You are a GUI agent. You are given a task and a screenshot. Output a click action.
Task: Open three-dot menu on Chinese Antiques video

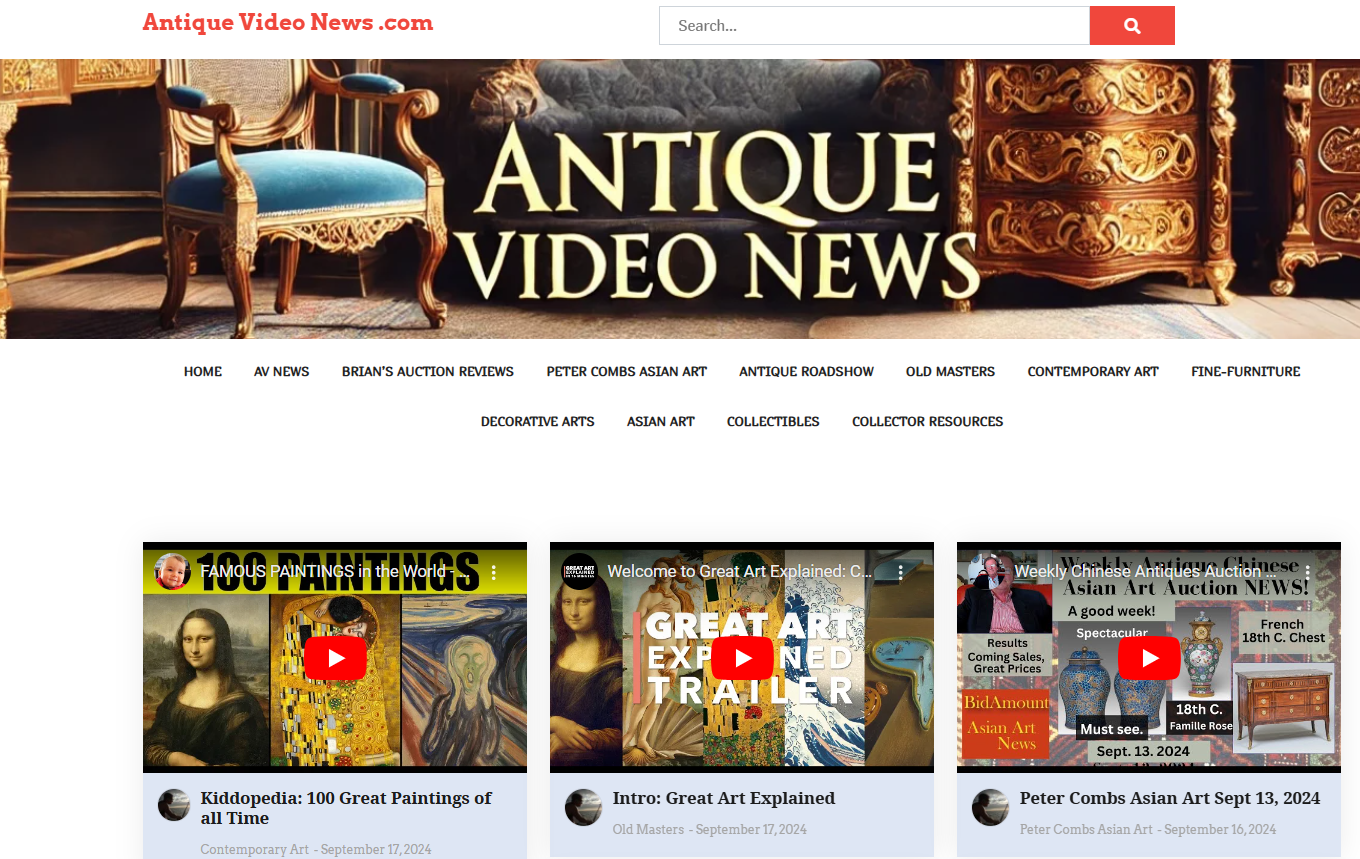(x=1307, y=572)
